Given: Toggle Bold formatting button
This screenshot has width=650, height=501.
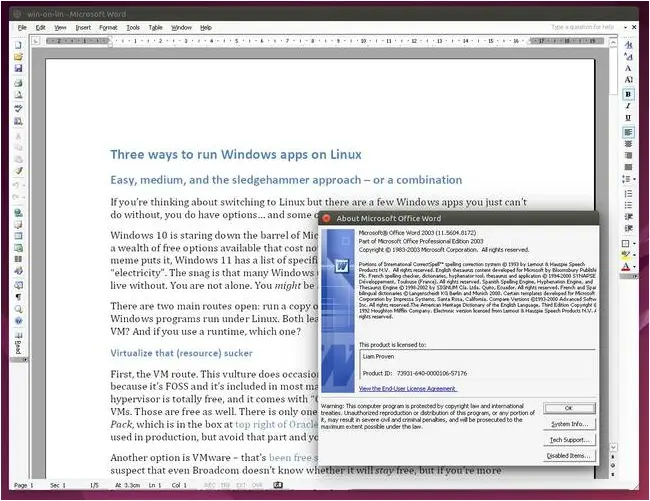Looking at the screenshot, I should [x=628, y=94].
